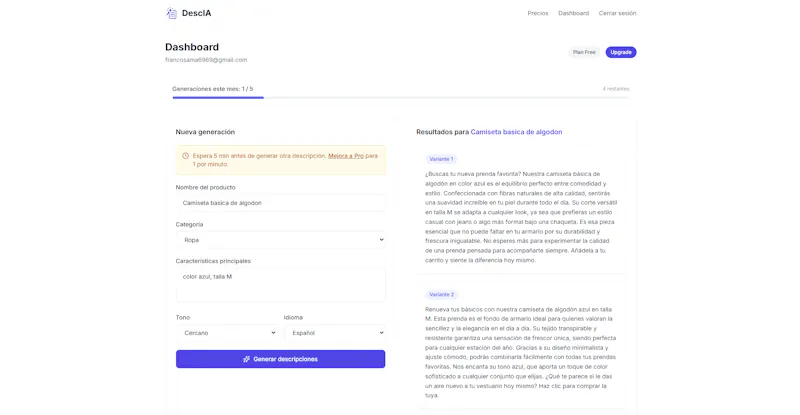Click the DescIA brand name text
Image resolution: width=800 pixels, height=415 pixels.
pos(196,13)
